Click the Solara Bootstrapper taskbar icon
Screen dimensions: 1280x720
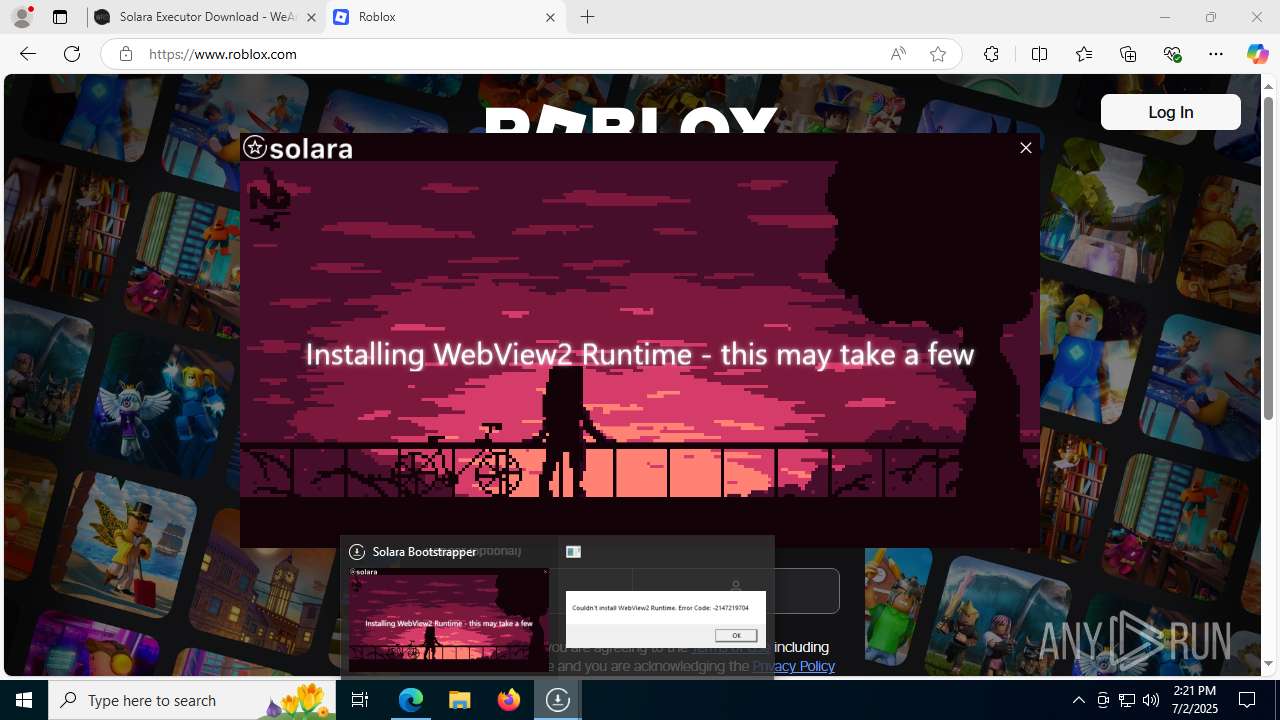point(558,700)
